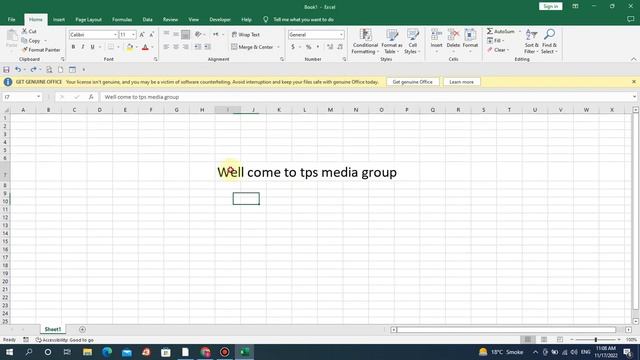Switch to the Data tab

[147, 20]
